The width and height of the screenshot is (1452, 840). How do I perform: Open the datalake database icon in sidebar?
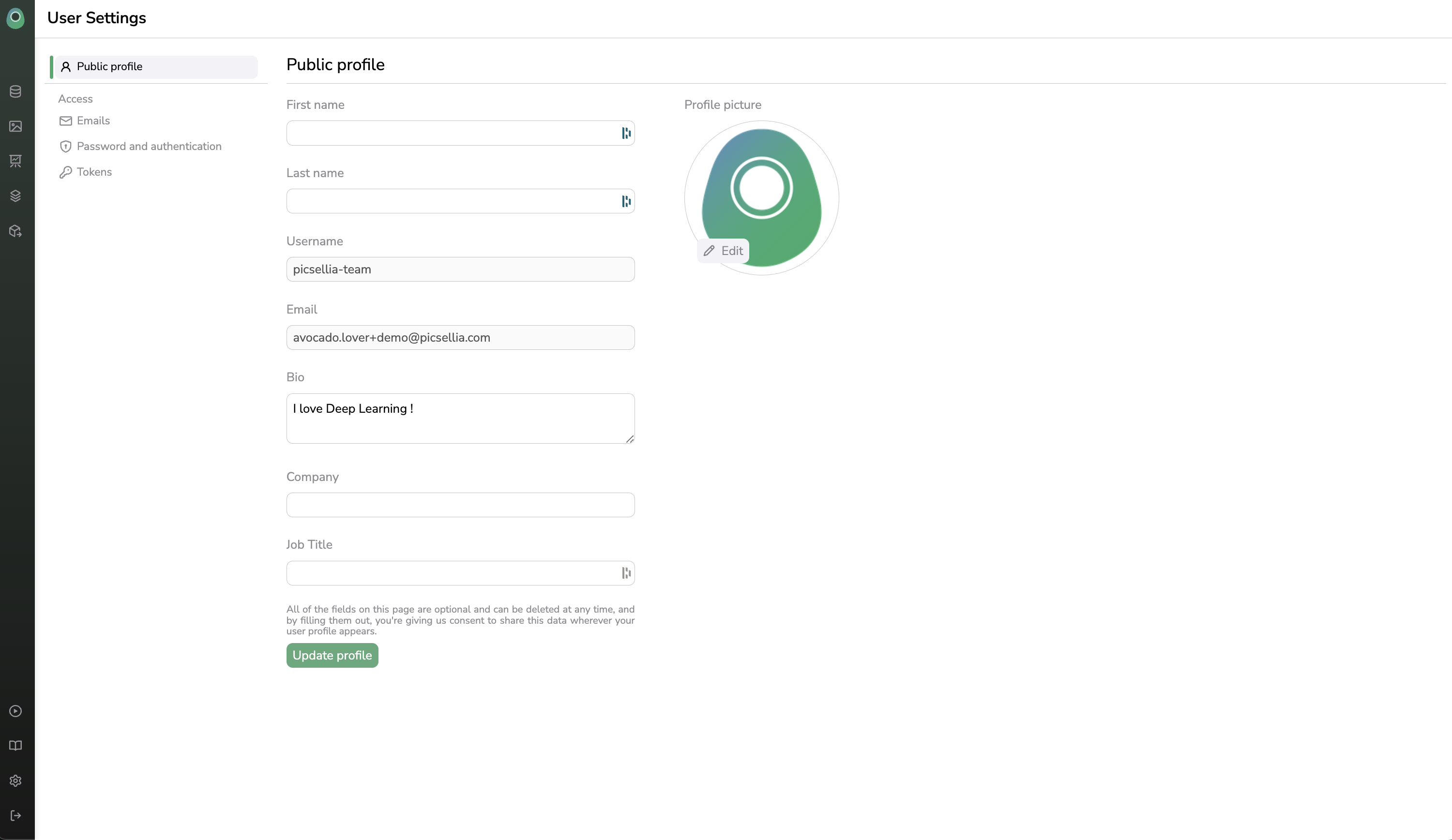point(15,91)
